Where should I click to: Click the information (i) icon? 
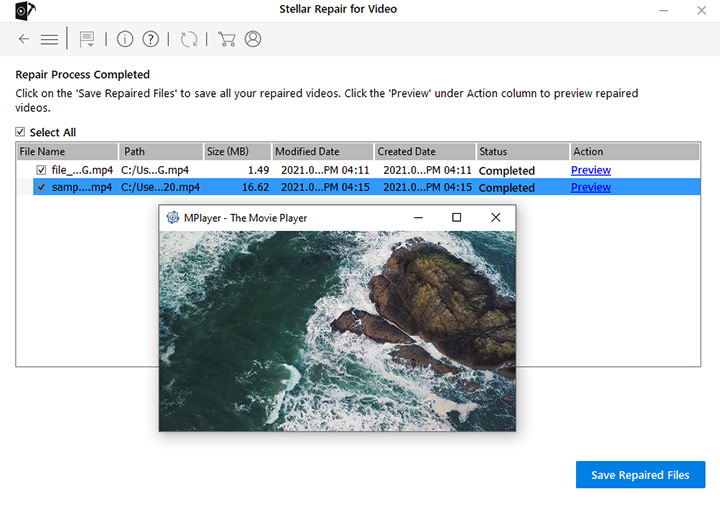tap(125, 39)
